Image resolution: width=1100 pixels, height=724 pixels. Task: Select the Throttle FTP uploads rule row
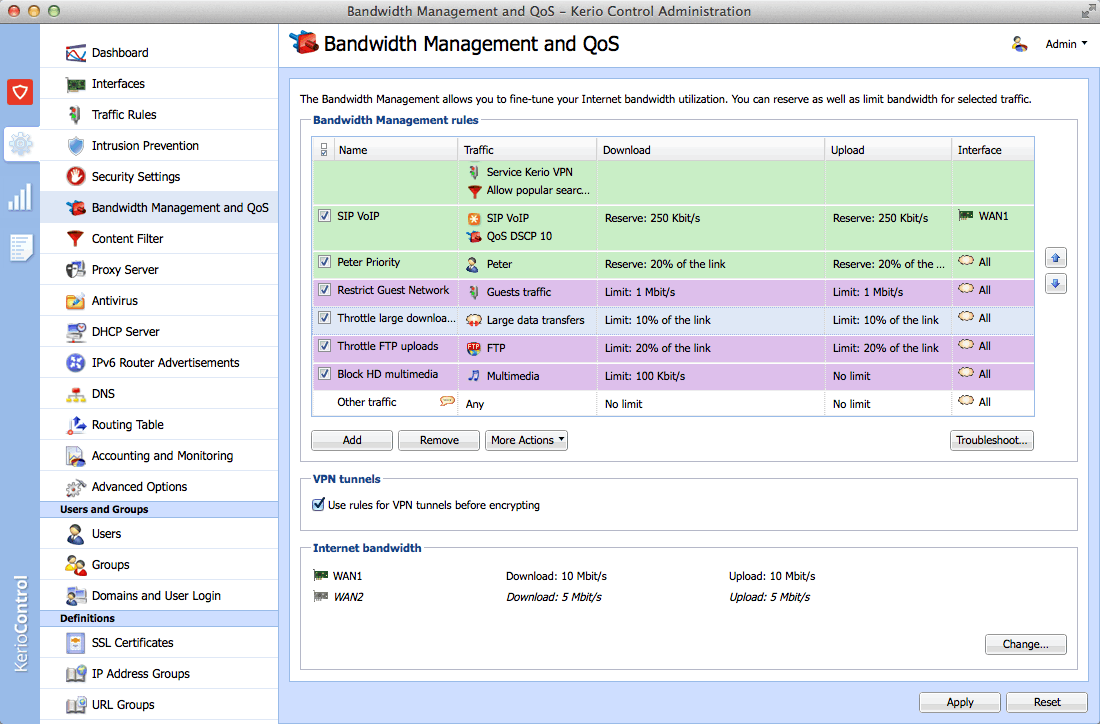673,348
